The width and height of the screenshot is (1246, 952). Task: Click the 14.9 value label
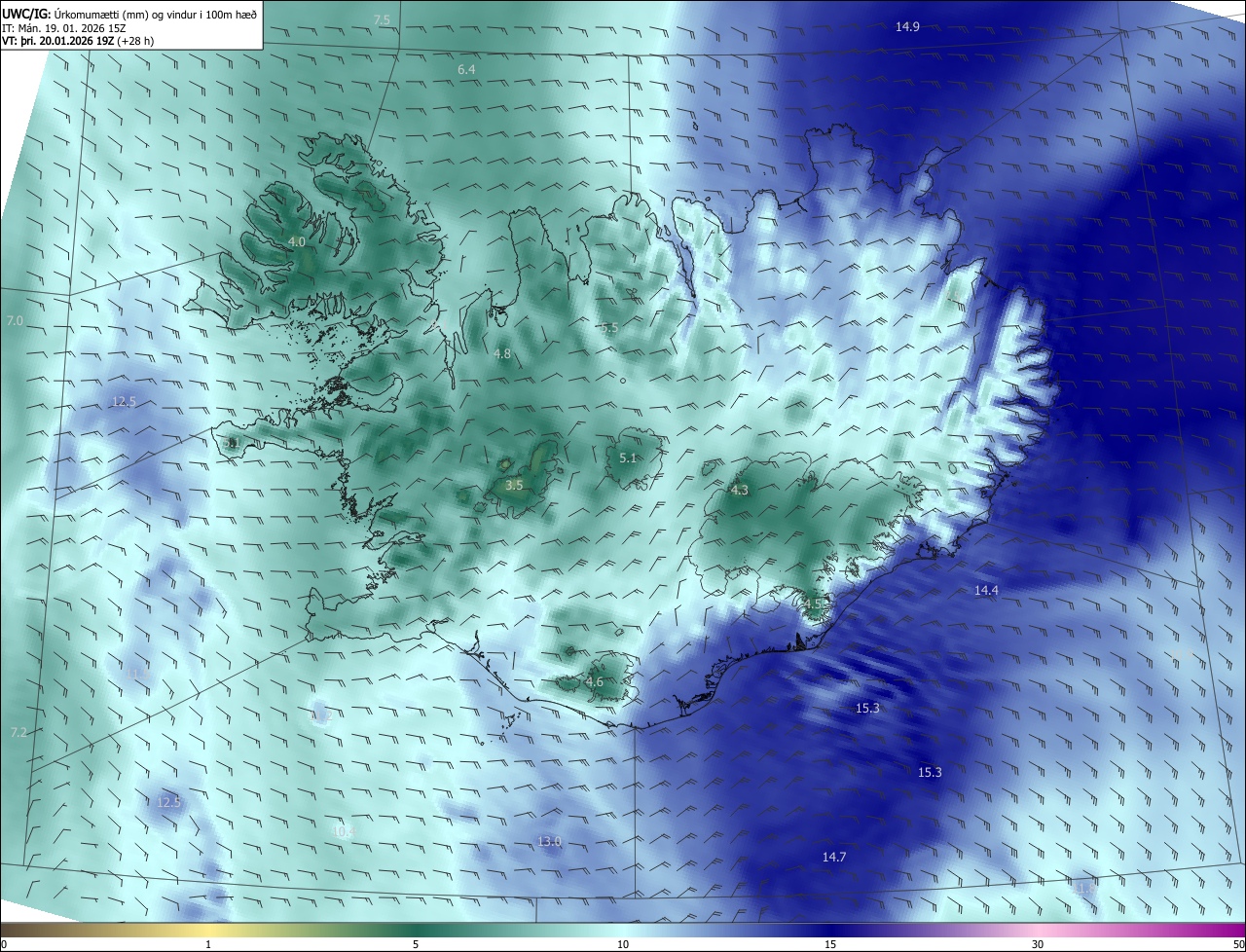tap(907, 26)
